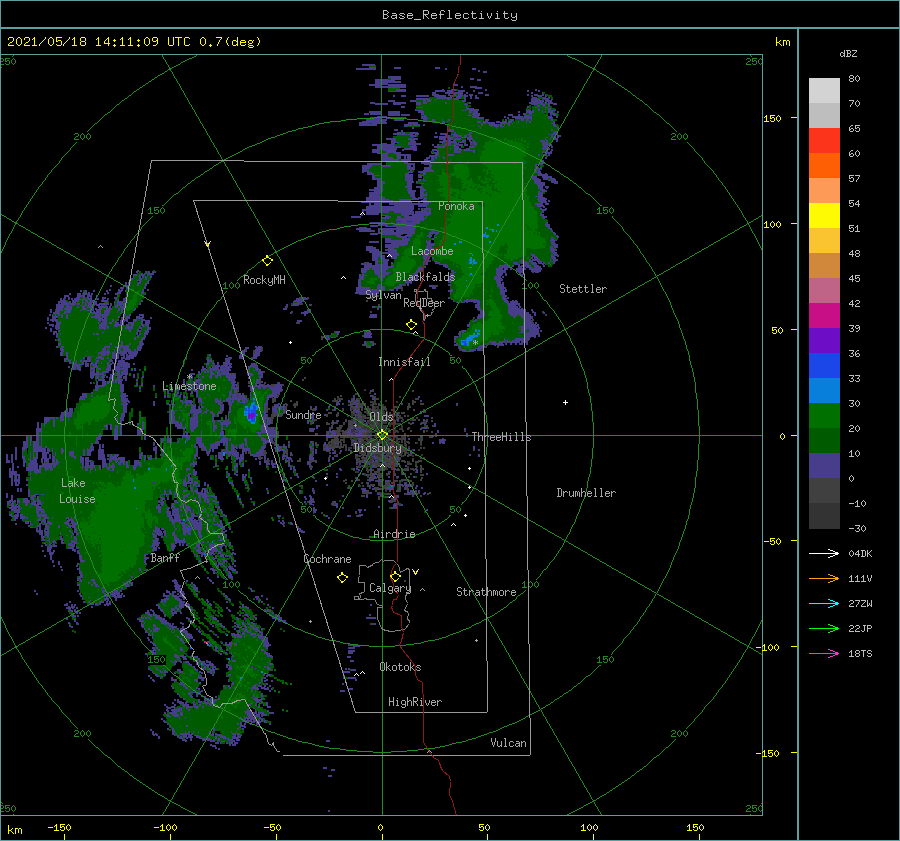Image resolution: width=900 pixels, height=841 pixels.
Task: Select yellow diamond marker beside RockyMH
Action: click(x=267, y=261)
